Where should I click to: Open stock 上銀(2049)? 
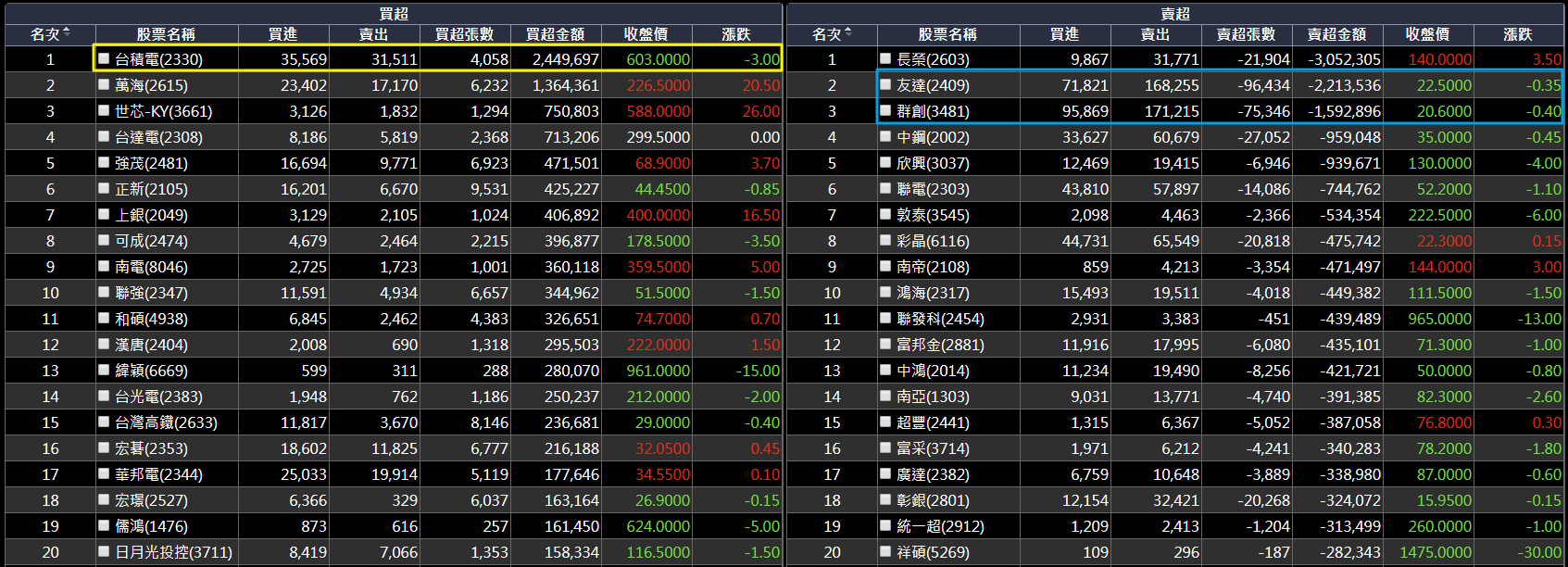pos(151,215)
